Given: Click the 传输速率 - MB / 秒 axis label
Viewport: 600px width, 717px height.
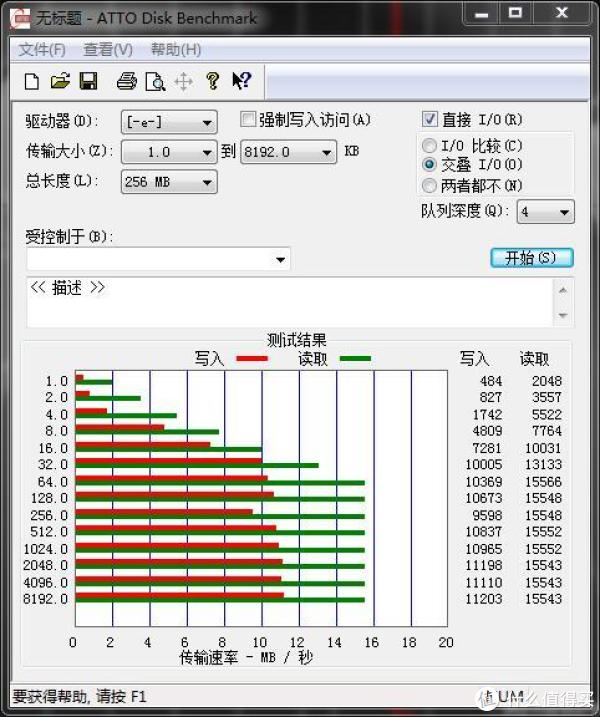Looking at the screenshot, I should 246,658.
